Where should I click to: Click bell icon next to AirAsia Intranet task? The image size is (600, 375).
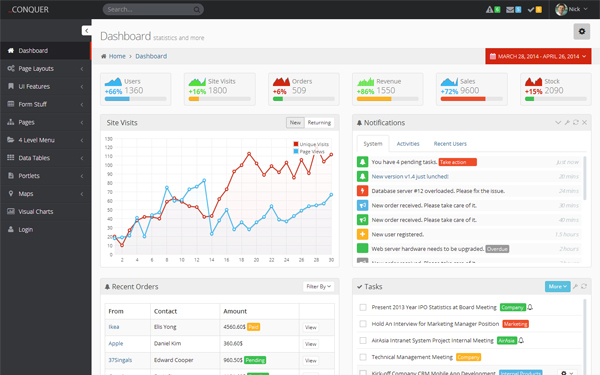(521, 341)
